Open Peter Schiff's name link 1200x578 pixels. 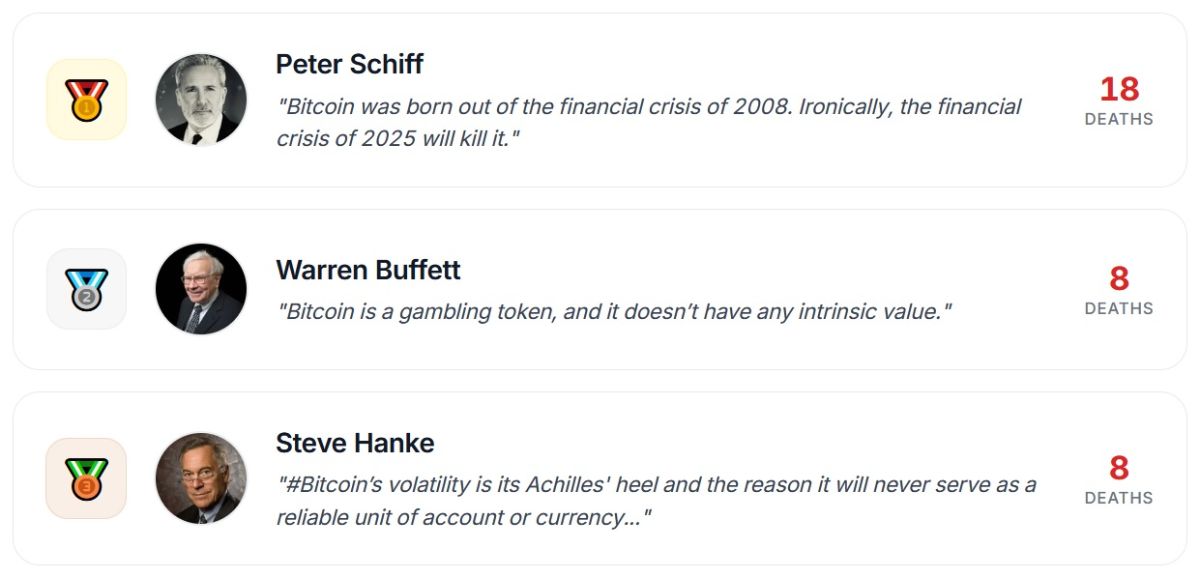[349, 64]
